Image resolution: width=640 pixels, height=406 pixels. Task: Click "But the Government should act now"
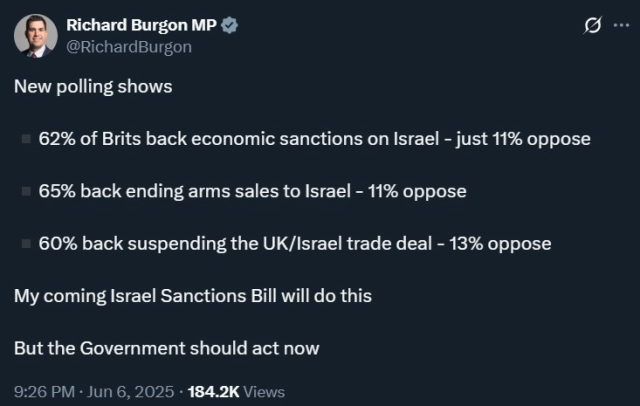(x=167, y=348)
